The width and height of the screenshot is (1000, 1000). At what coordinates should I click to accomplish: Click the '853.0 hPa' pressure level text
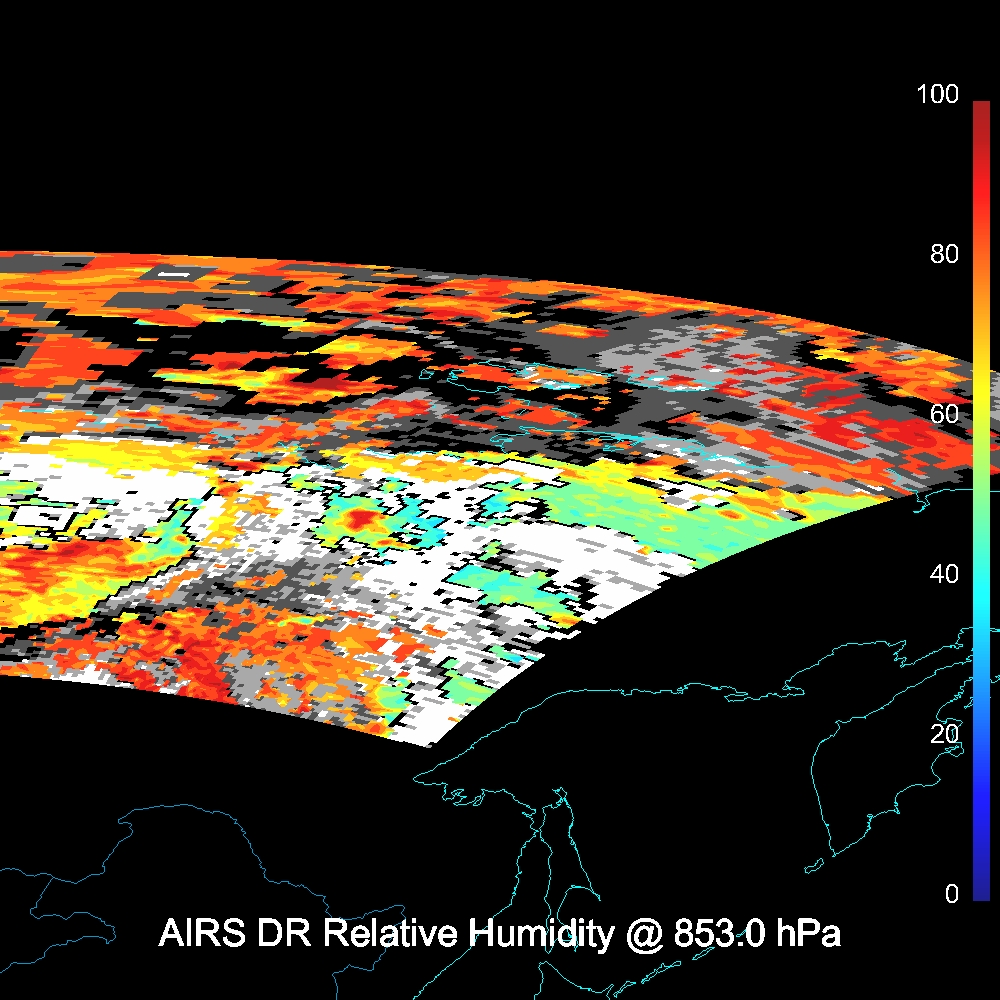757,935
